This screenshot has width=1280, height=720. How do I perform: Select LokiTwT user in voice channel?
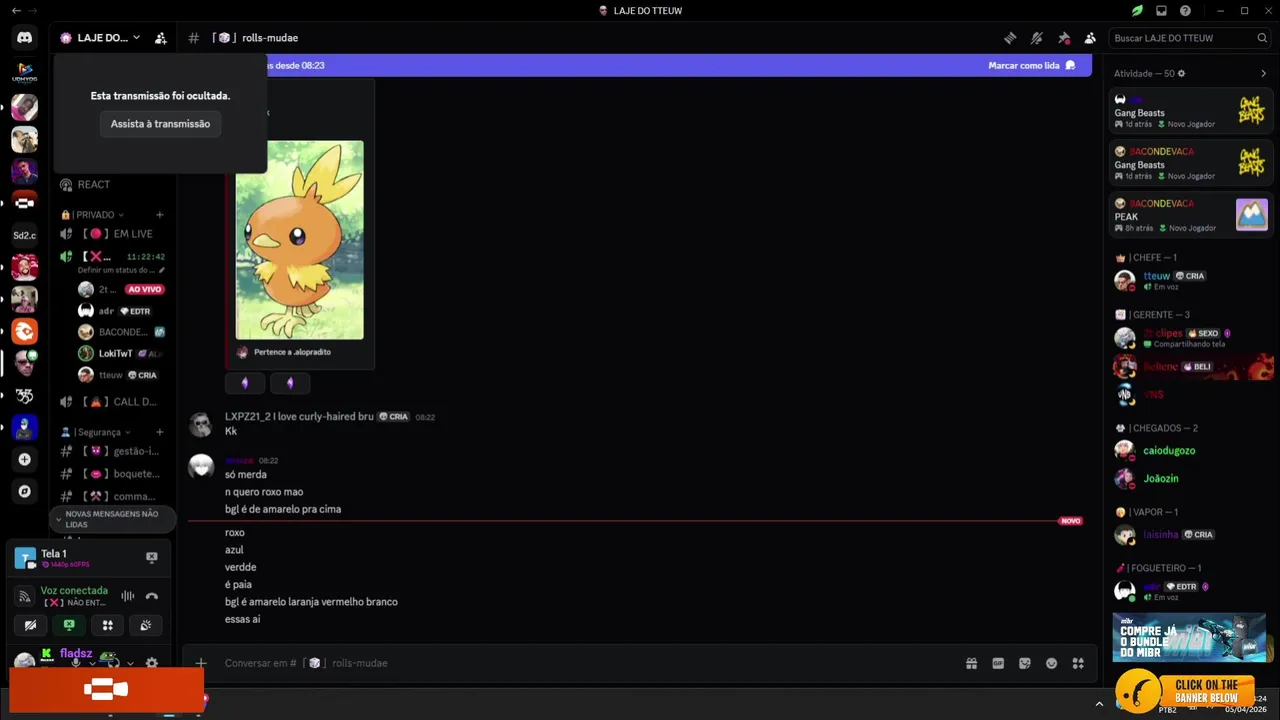point(121,354)
